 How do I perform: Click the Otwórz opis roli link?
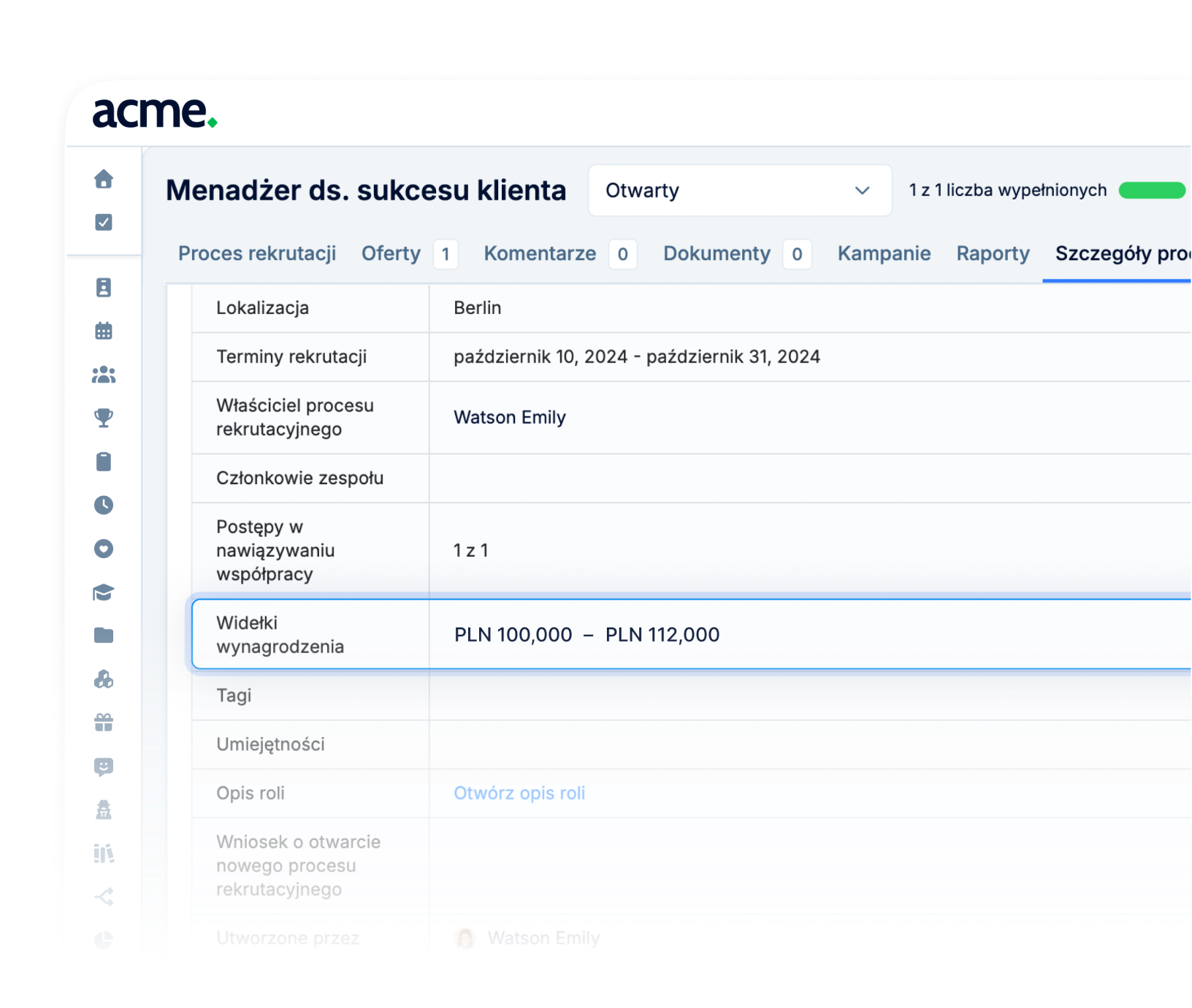click(x=519, y=793)
